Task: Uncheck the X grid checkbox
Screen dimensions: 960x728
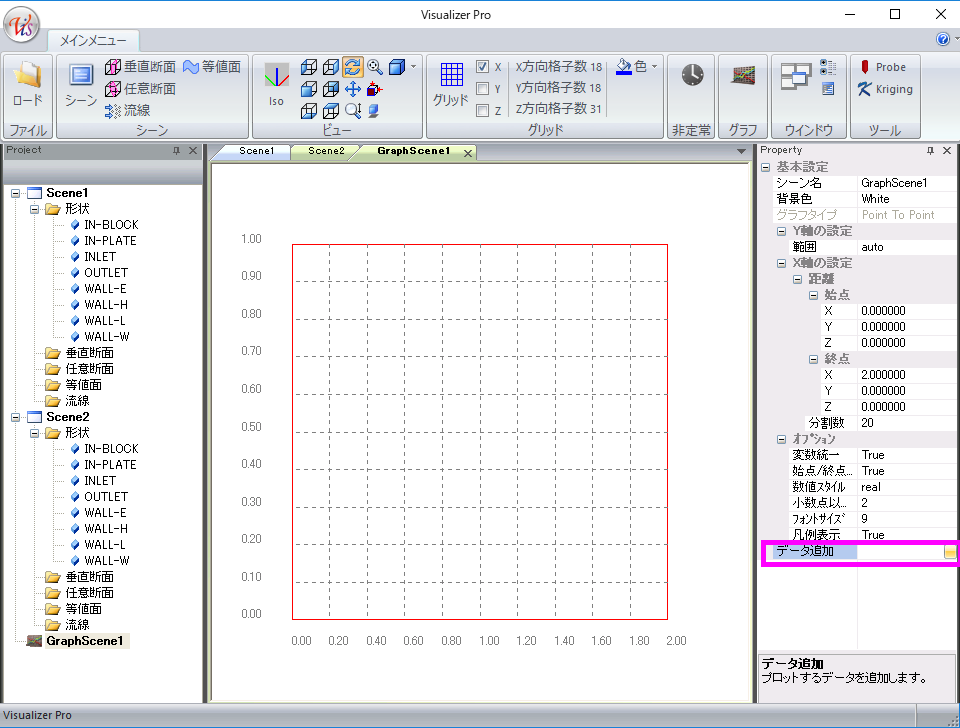Action: click(483, 67)
